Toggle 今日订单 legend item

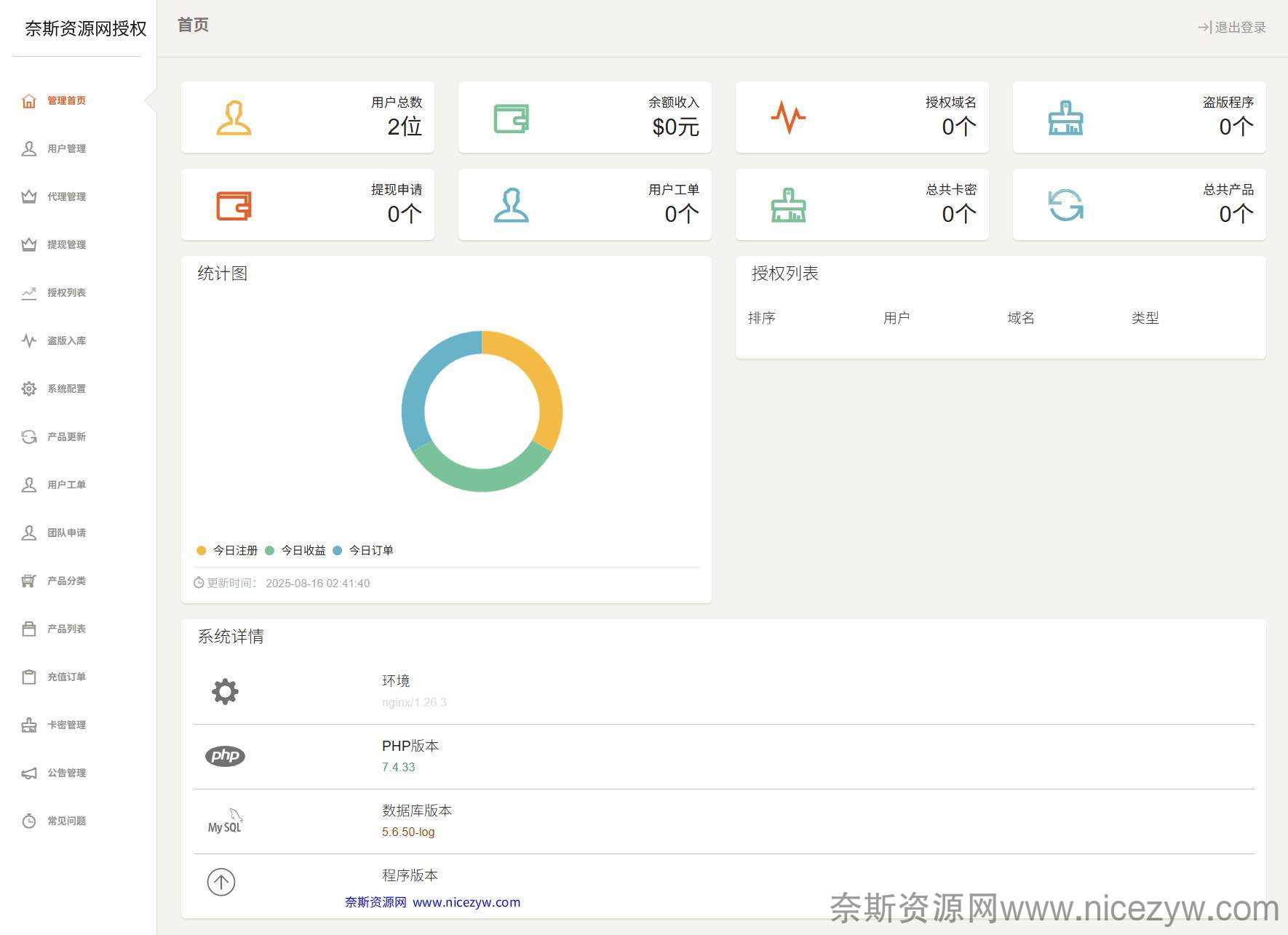click(363, 550)
